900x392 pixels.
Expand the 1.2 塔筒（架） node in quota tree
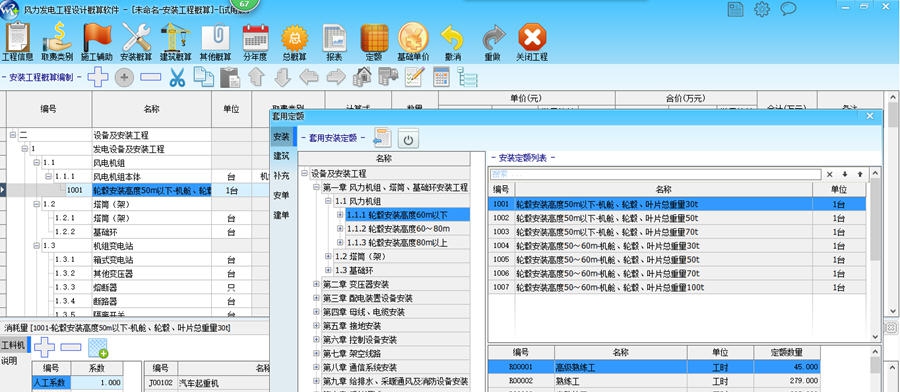pyautogui.click(x=328, y=256)
